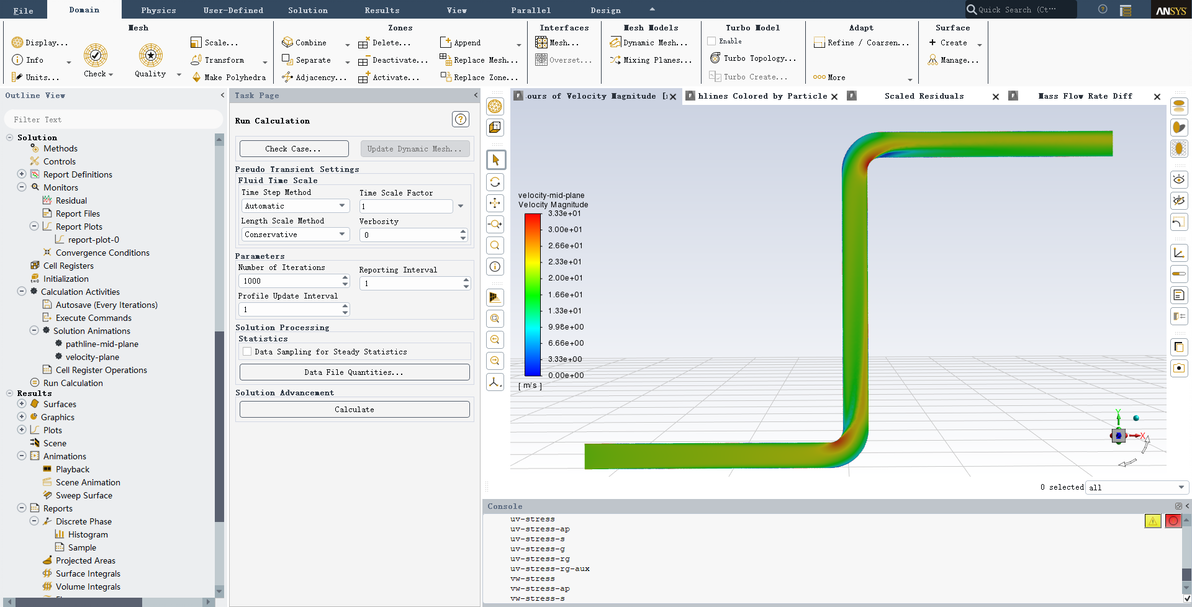Collapse the Solution Animations tree node
The image size is (1192, 607).
point(34,331)
